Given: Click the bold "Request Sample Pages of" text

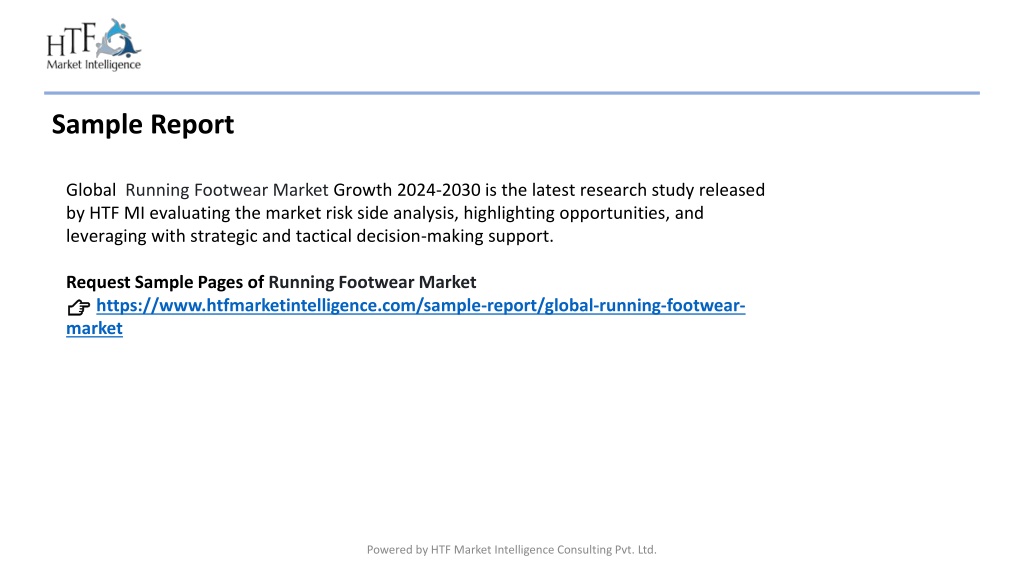Looking at the screenshot, I should (165, 282).
